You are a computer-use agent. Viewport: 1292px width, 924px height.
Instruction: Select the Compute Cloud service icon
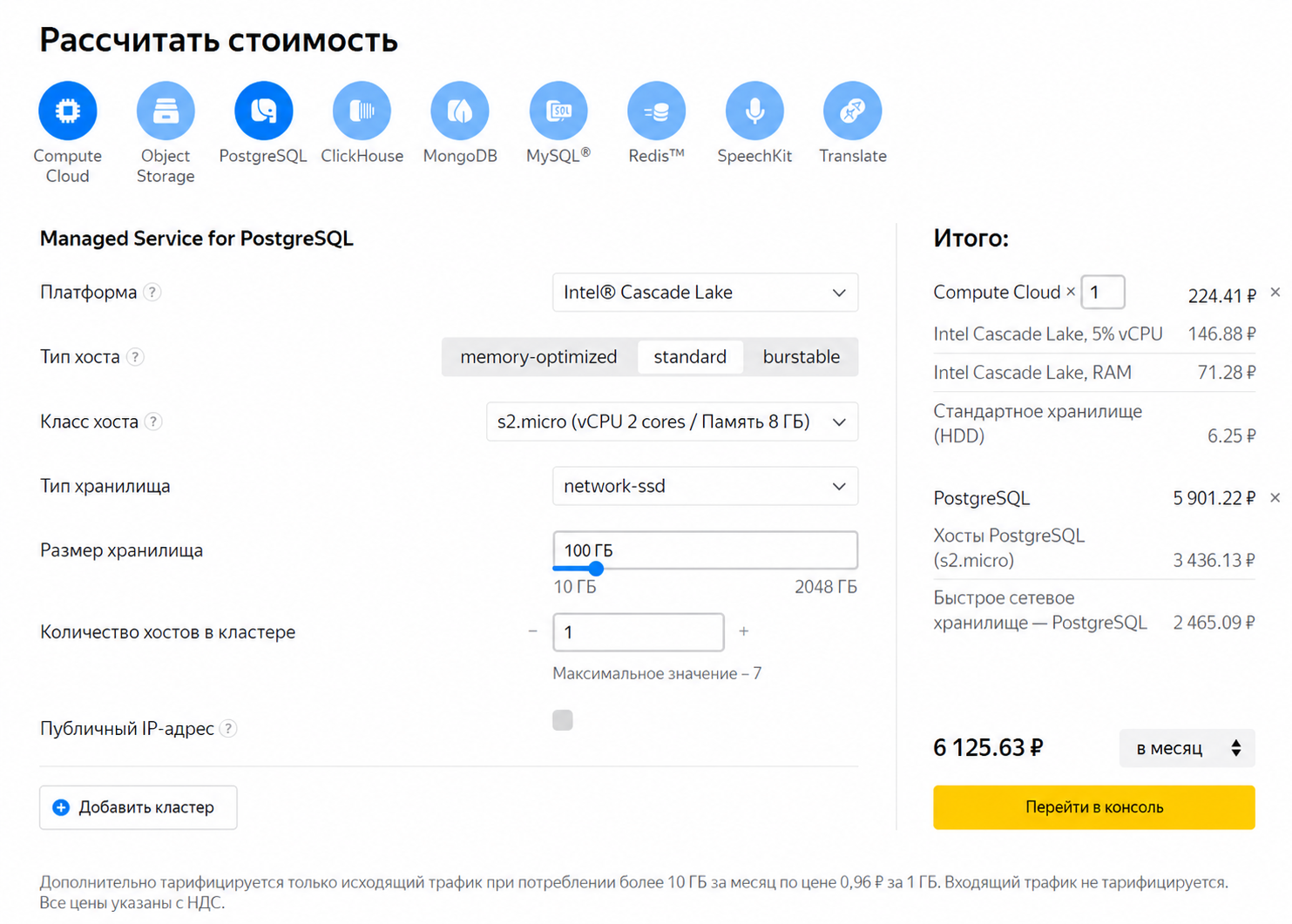coord(67,111)
